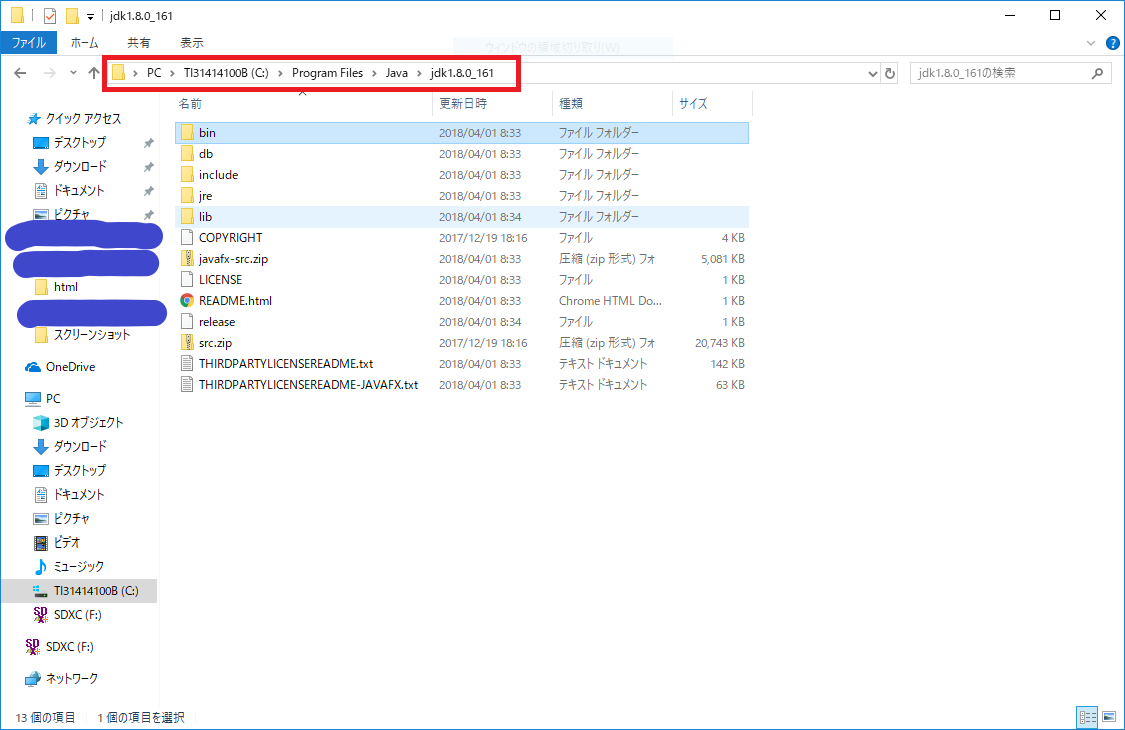Select the lib folder icon
1125x730 pixels.
187,217
